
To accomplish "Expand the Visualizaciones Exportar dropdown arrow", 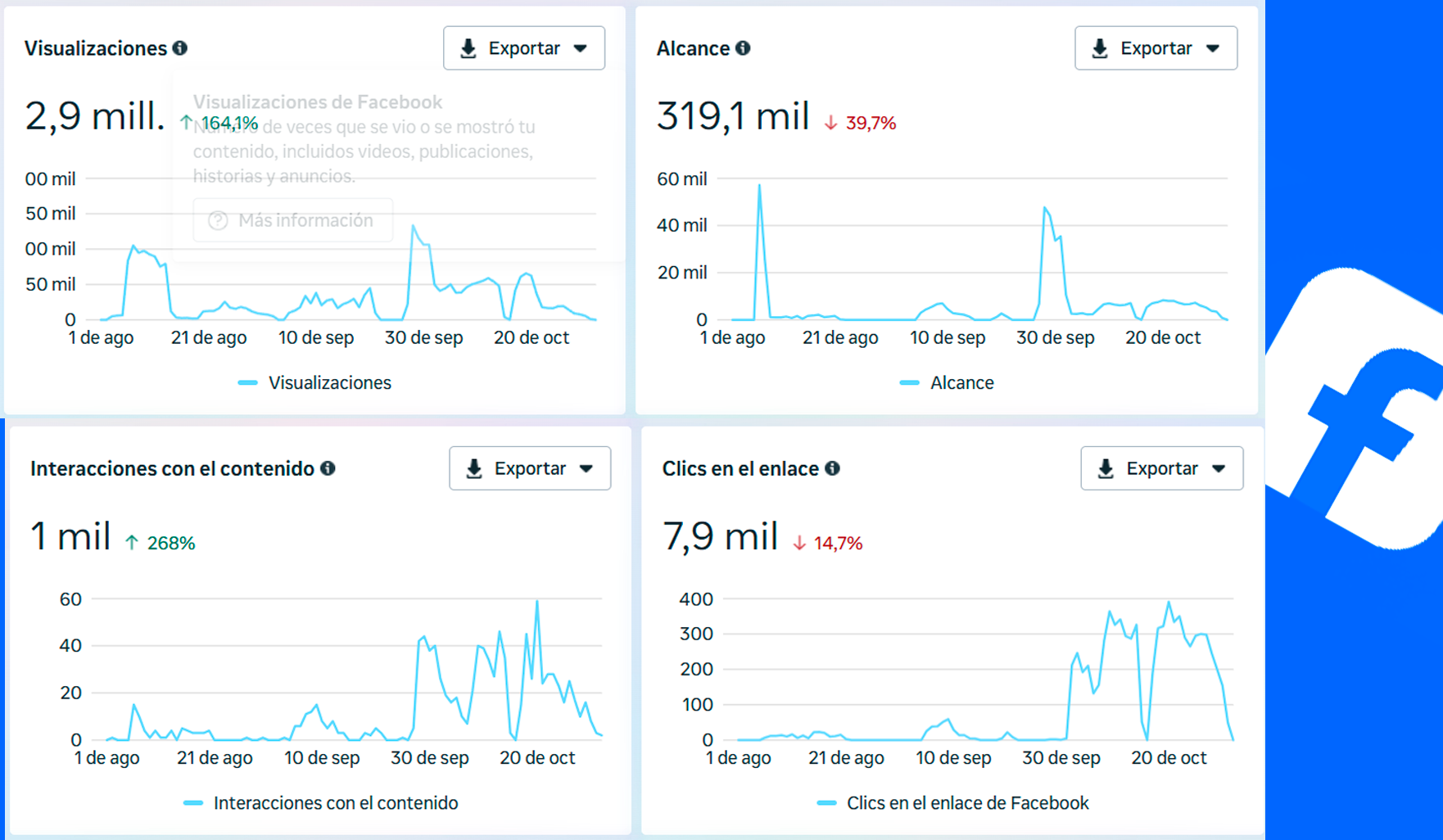I will point(581,48).
